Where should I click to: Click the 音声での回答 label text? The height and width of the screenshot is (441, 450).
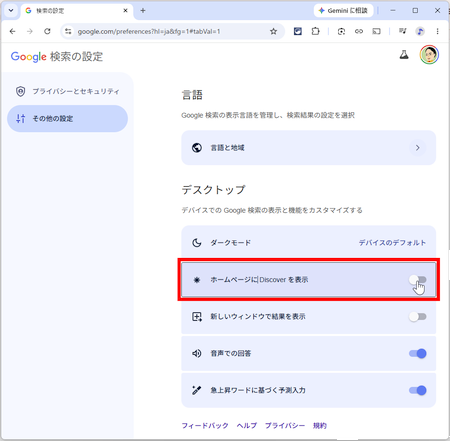[x=231, y=353]
